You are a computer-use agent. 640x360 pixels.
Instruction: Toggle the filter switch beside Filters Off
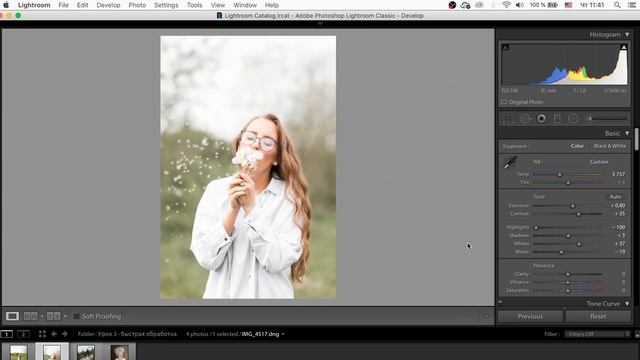click(x=637, y=334)
